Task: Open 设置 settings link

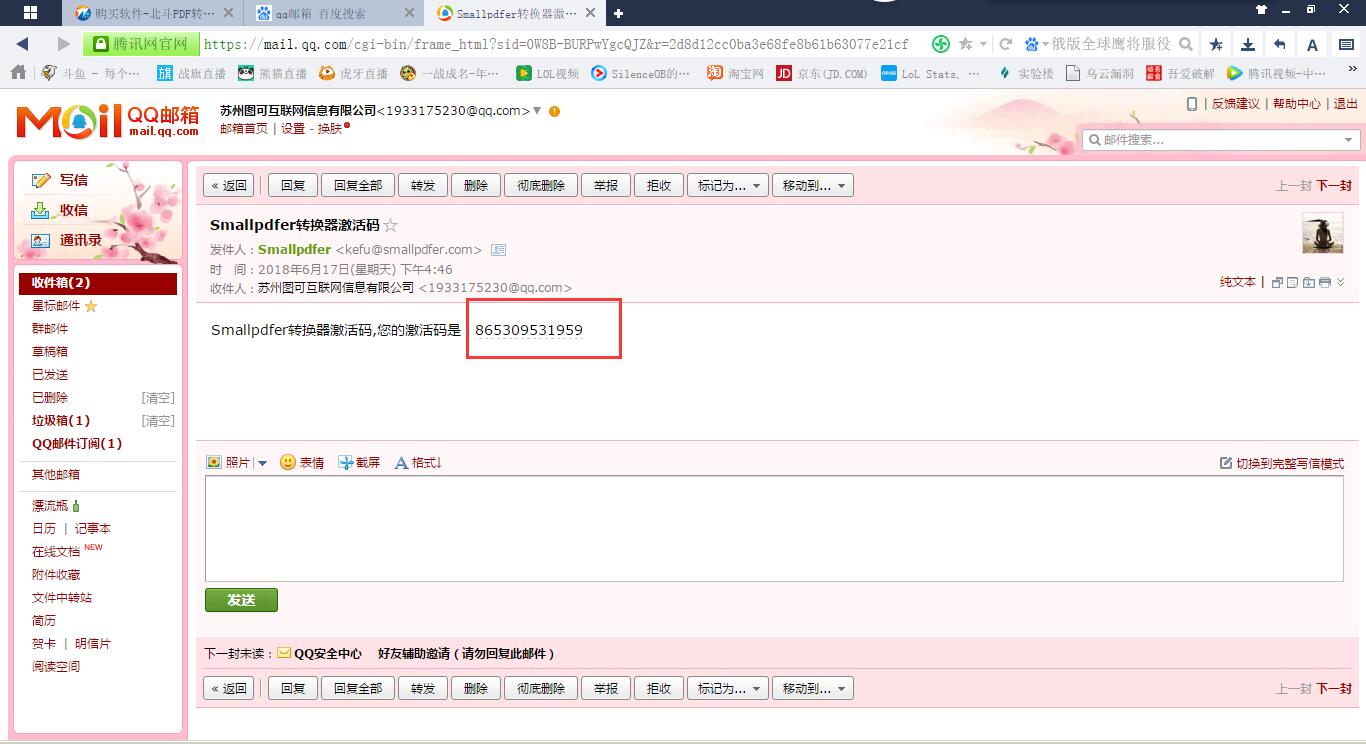Action: [x=292, y=129]
